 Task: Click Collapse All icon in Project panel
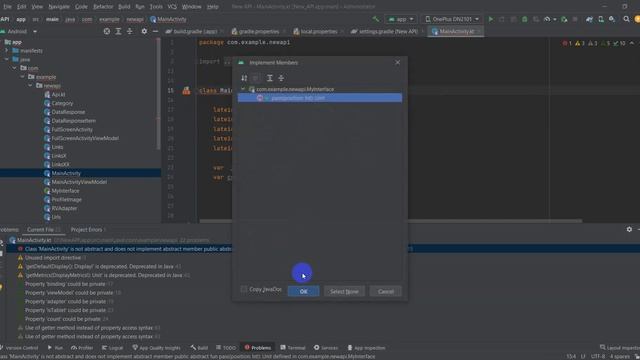pyautogui.click(x=130, y=31)
